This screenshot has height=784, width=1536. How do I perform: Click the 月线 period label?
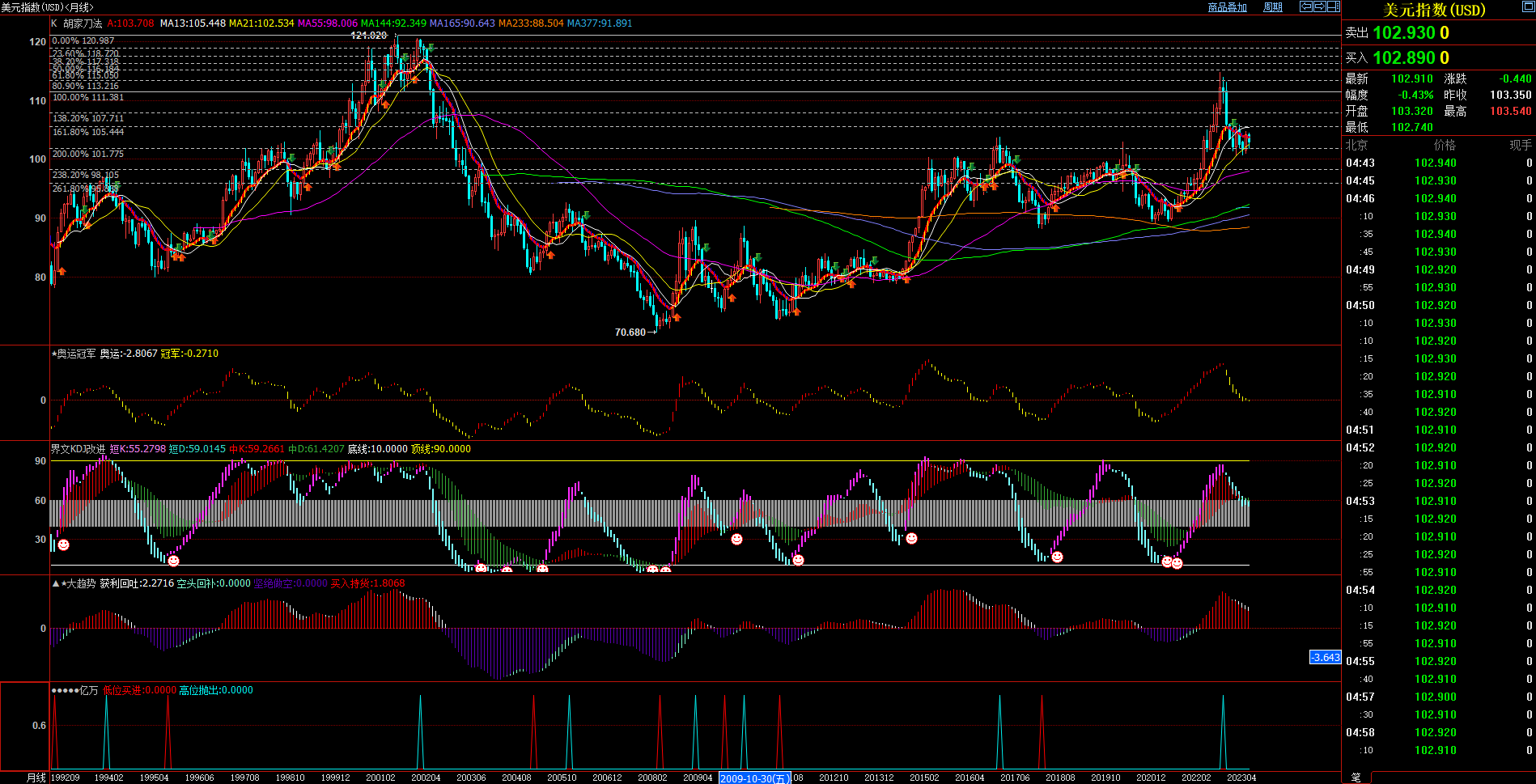click(36, 778)
